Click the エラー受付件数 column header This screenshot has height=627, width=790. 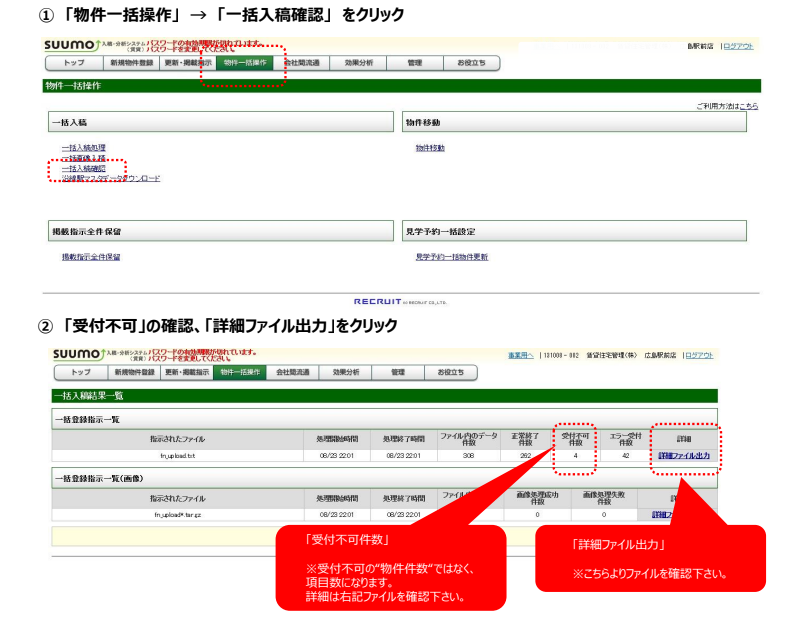pos(625,439)
